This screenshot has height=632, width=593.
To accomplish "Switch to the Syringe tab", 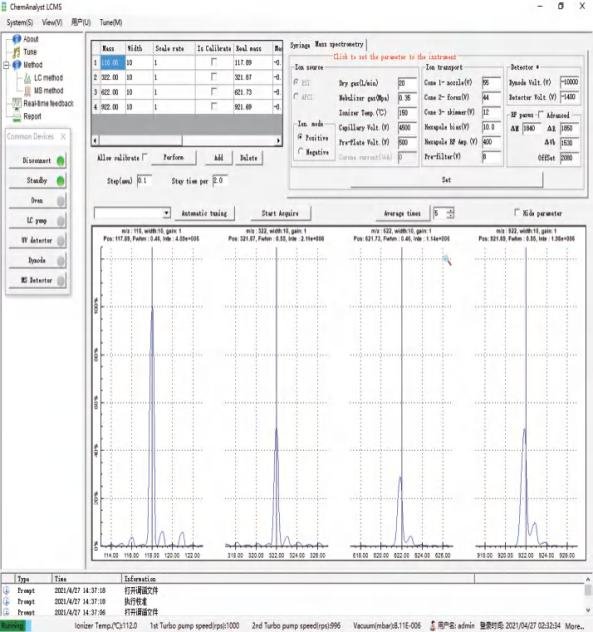I will coord(300,45).
